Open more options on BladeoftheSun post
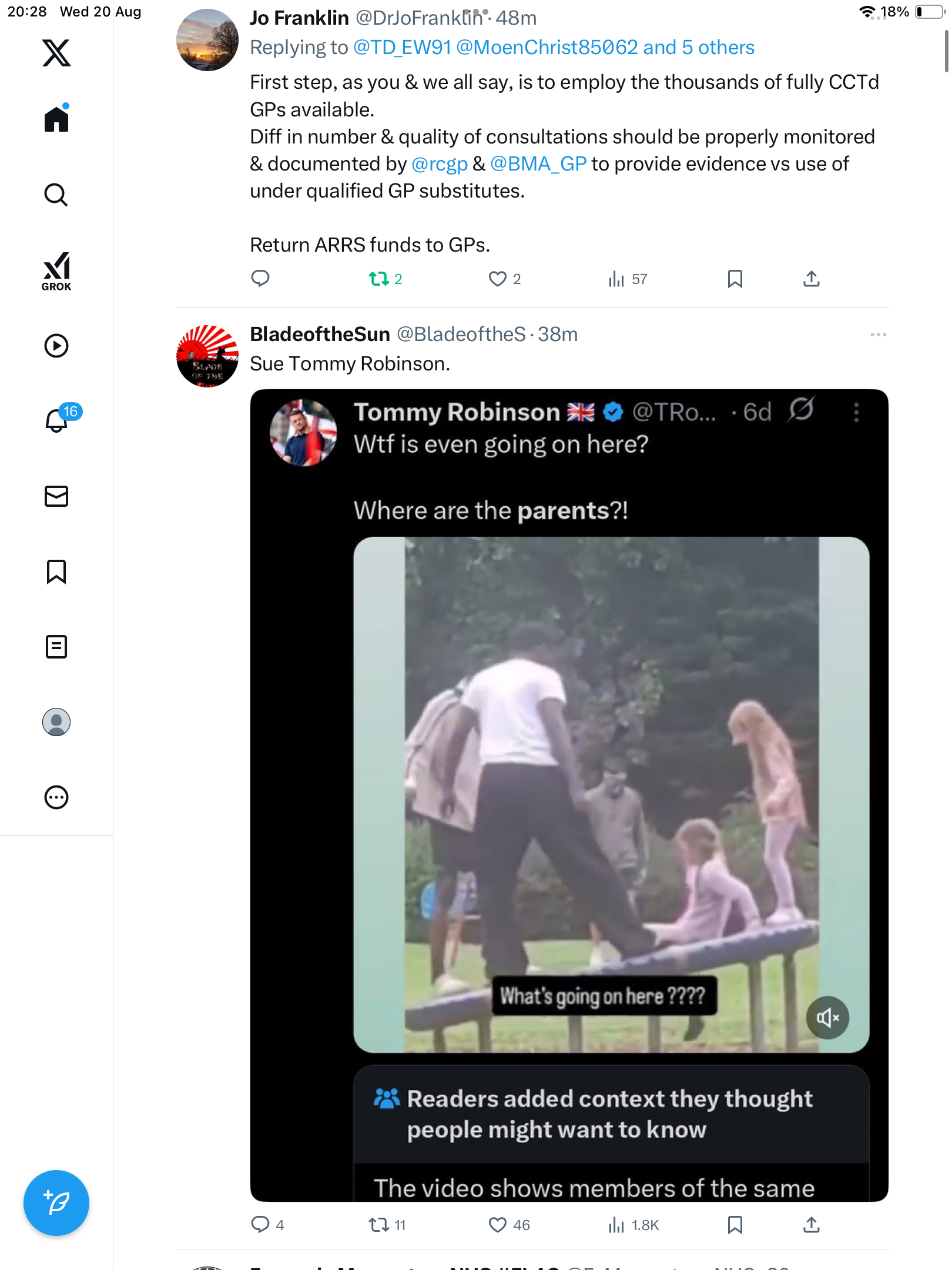Image resolution: width=952 pixels, height=1270 pixels. [x=878, y=335]
